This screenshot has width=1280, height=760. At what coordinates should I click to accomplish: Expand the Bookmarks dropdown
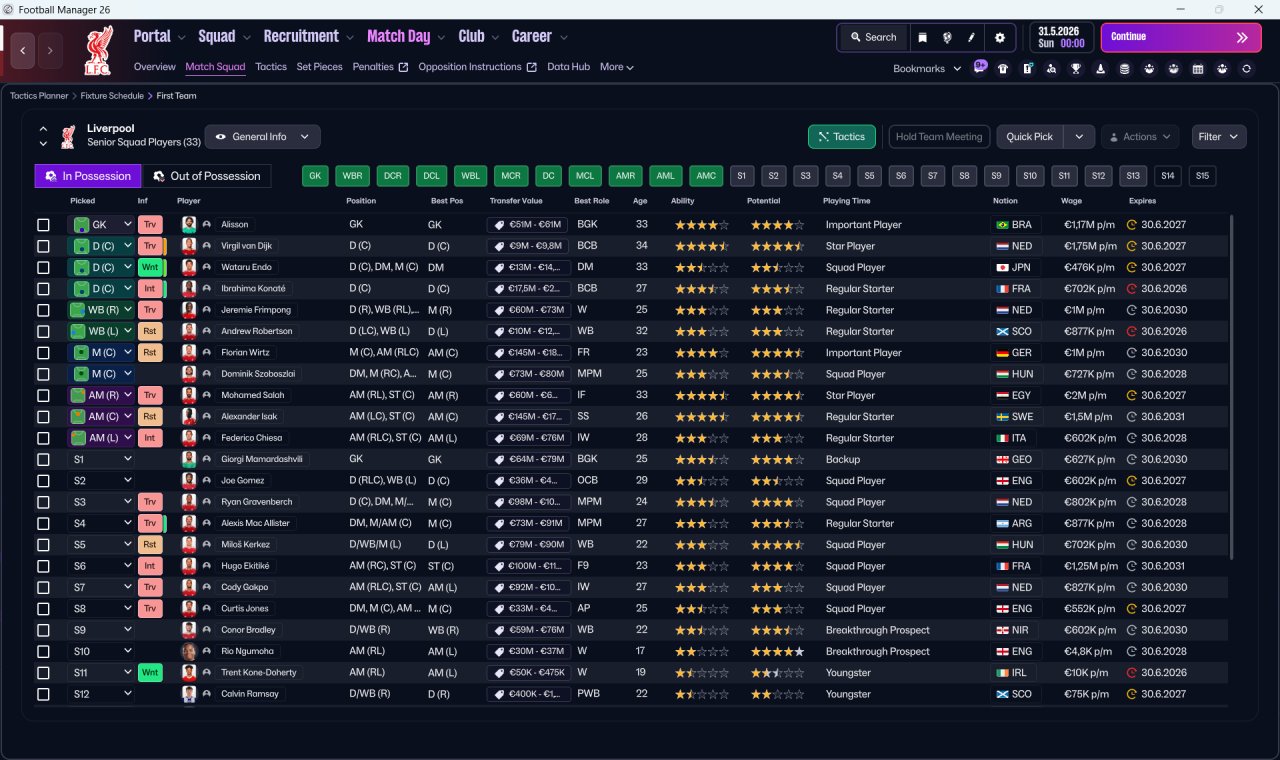927,69
